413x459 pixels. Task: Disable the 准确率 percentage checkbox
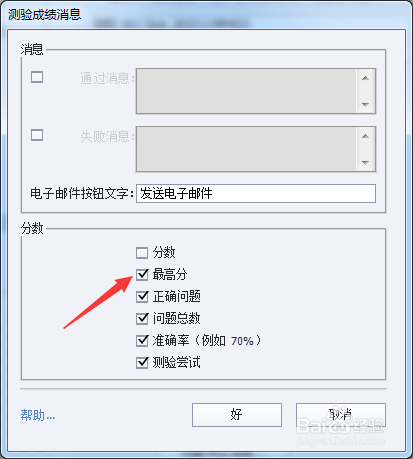coord(142,340)
